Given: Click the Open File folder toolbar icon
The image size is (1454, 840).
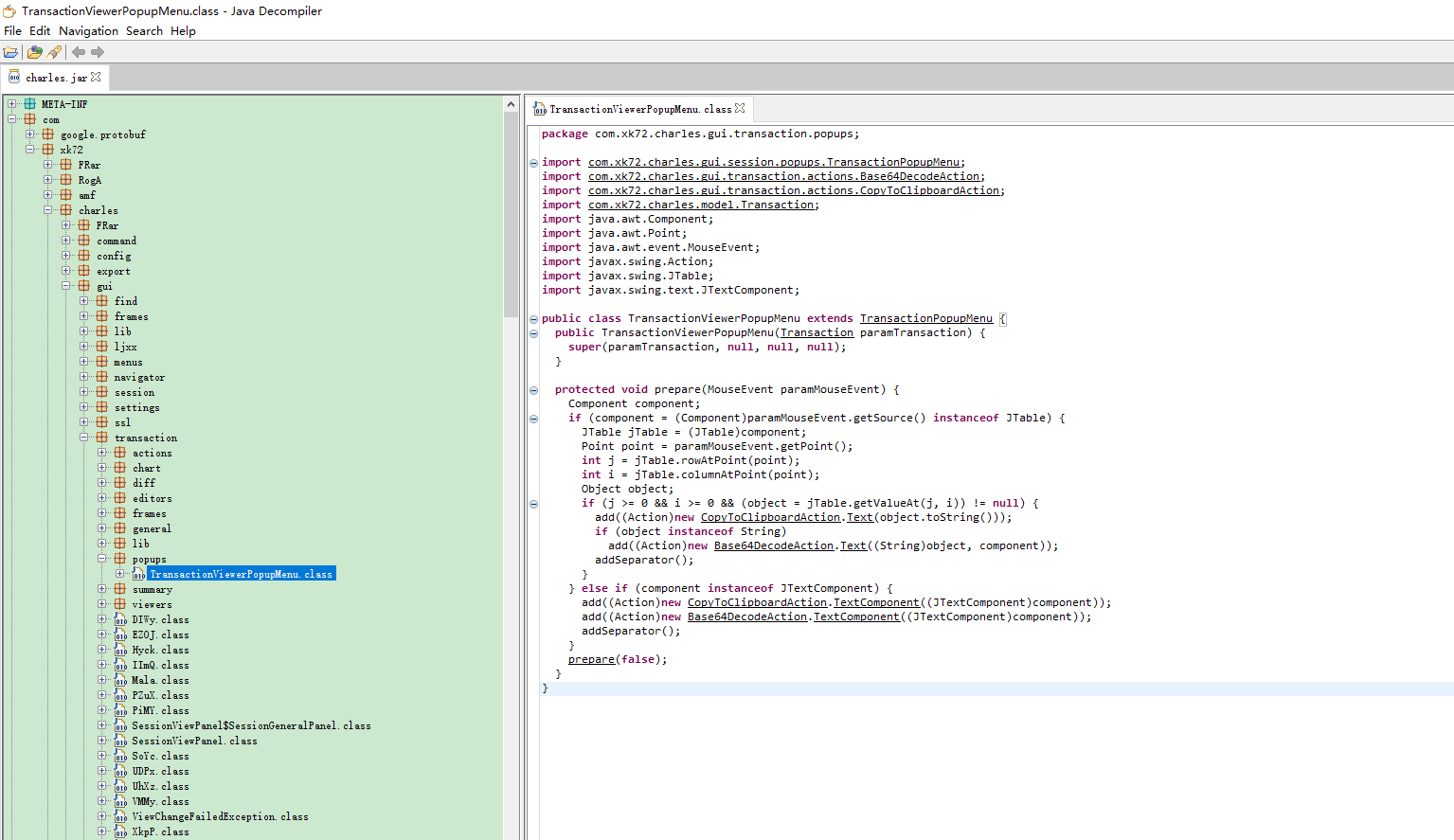Looking at the screenshot, I should pos(10,52).
